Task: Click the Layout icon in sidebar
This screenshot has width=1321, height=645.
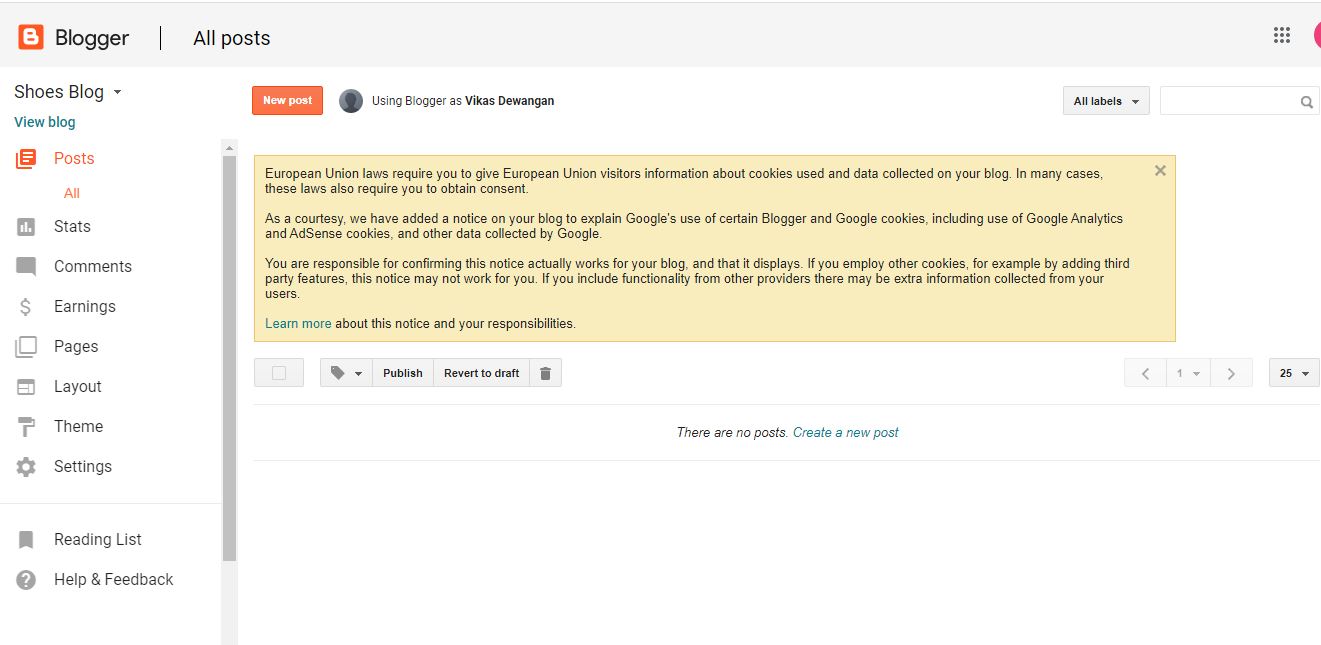Action: (26, 387)
